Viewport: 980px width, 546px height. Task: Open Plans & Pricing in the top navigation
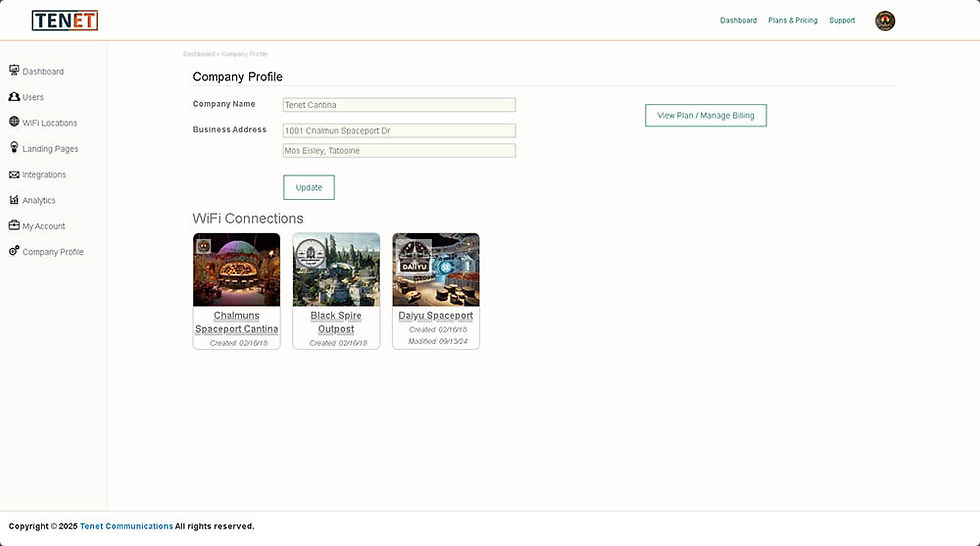[792, 21]
